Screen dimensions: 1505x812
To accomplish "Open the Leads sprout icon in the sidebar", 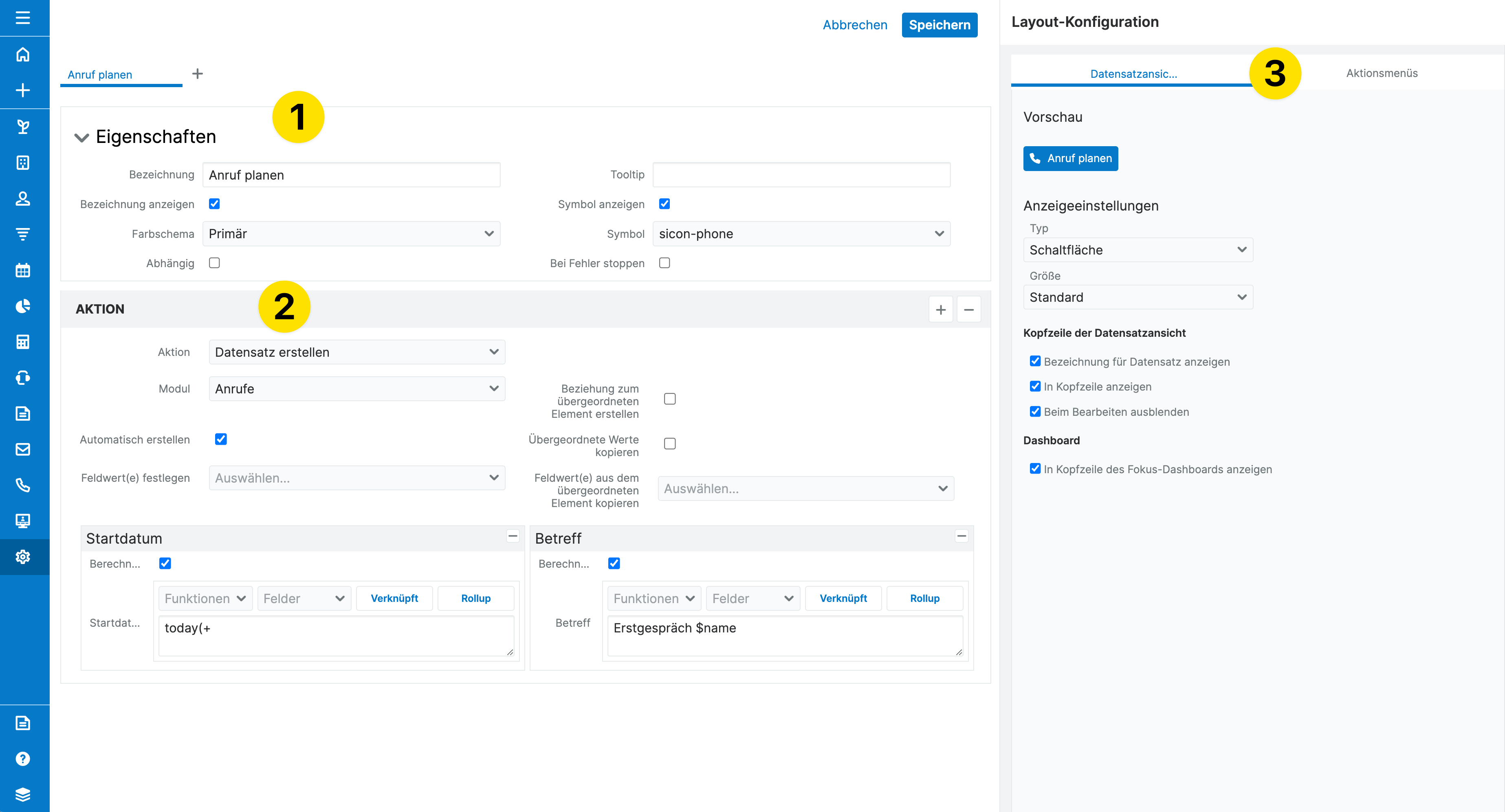I will point(23,126).
